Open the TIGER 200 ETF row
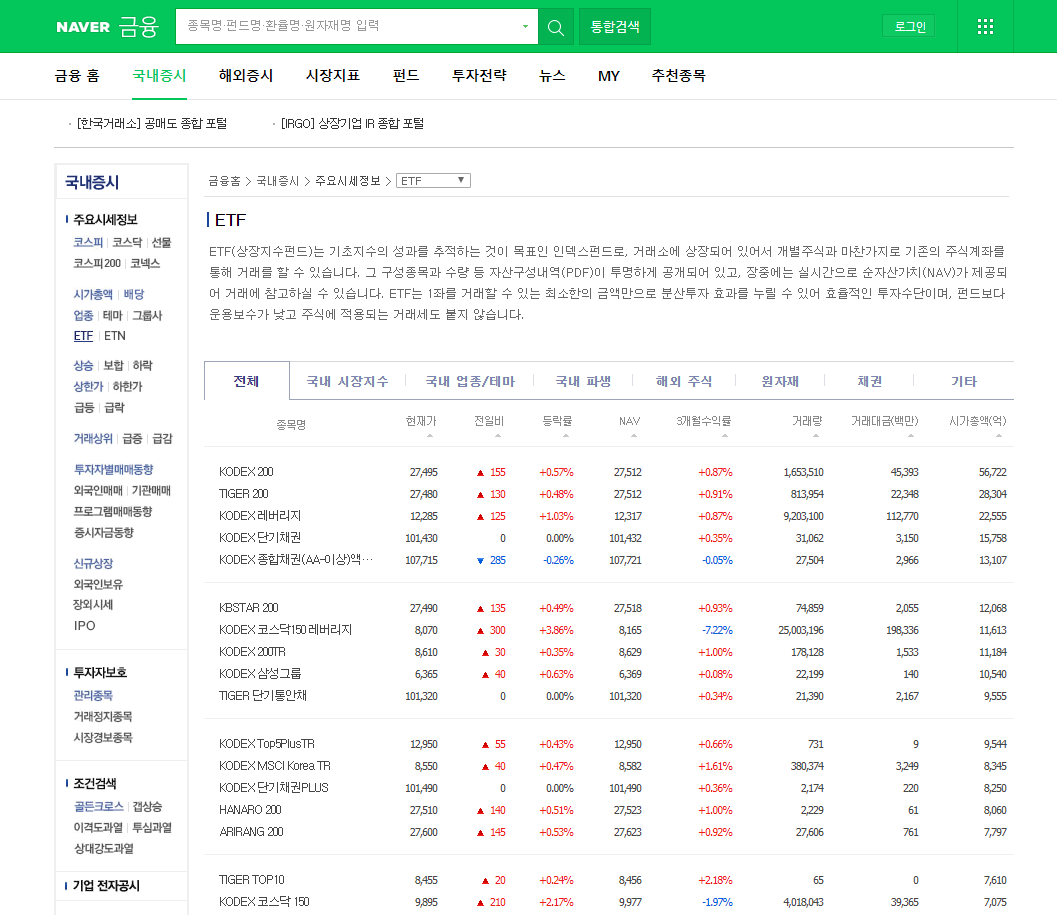1057x915 pixels. [x=243, y=494]
